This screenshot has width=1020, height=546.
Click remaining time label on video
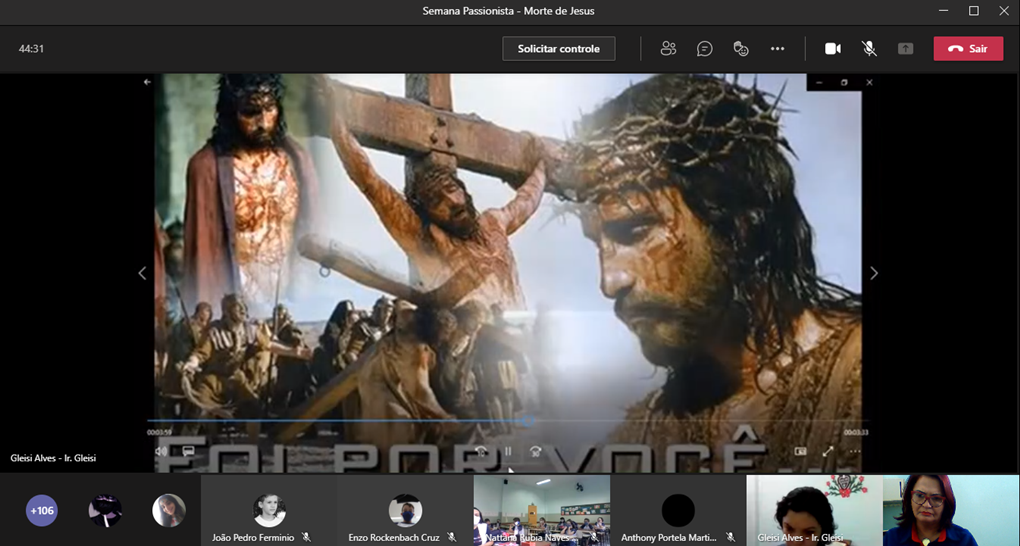coord(856,432)
